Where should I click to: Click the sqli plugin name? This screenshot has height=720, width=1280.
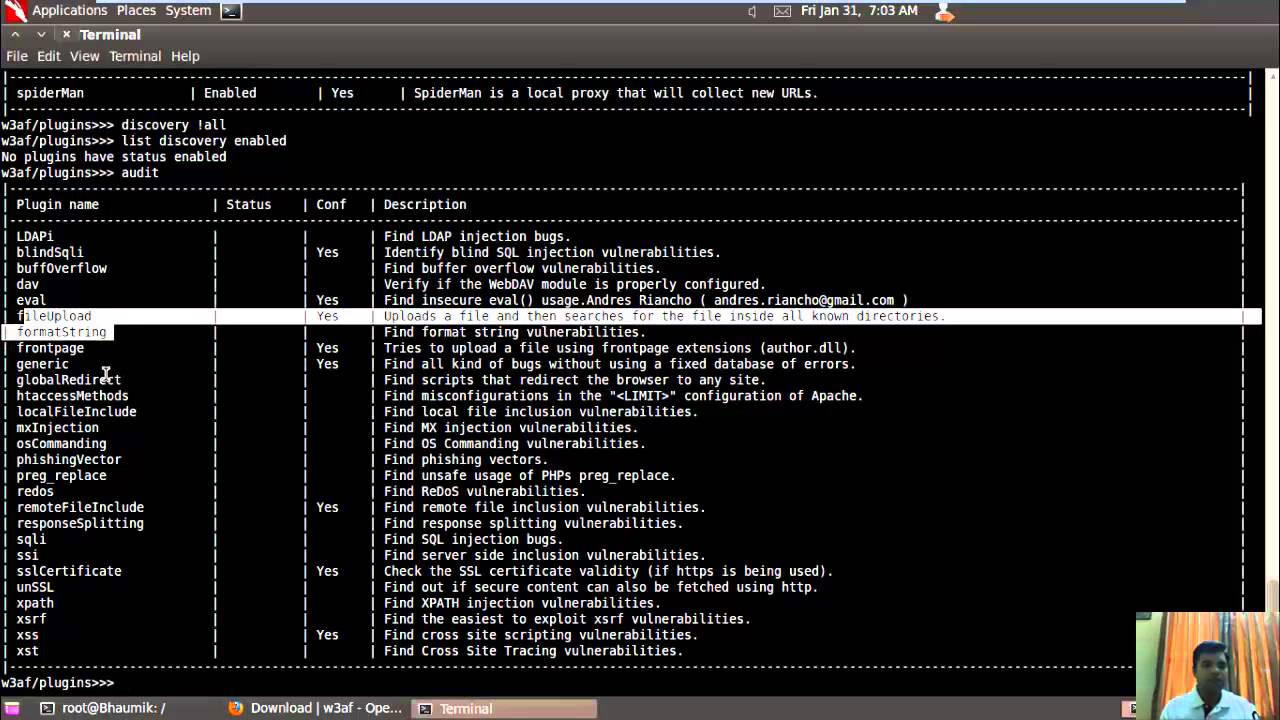pyautogui.click(x=31, y=540)
